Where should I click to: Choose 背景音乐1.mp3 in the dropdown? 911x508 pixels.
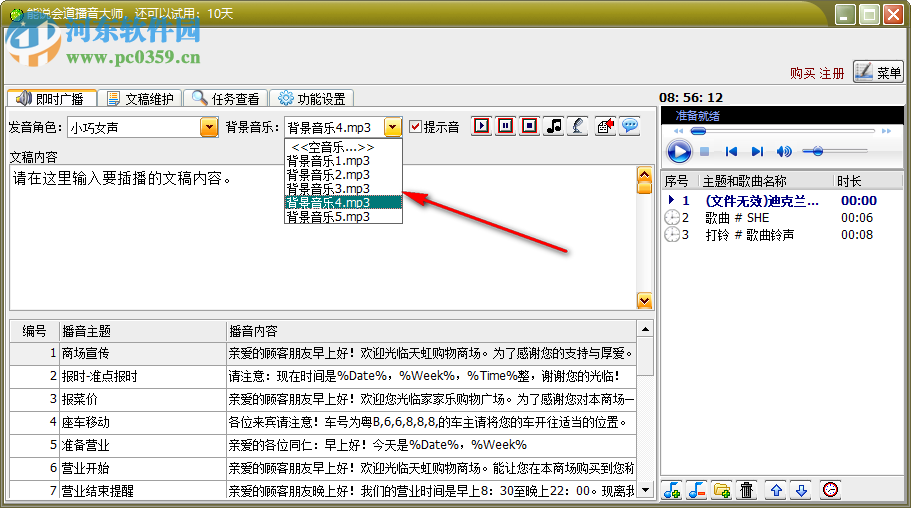(343, 161)
